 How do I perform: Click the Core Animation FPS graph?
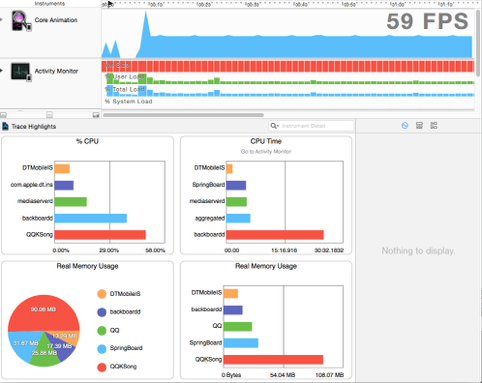287,46
